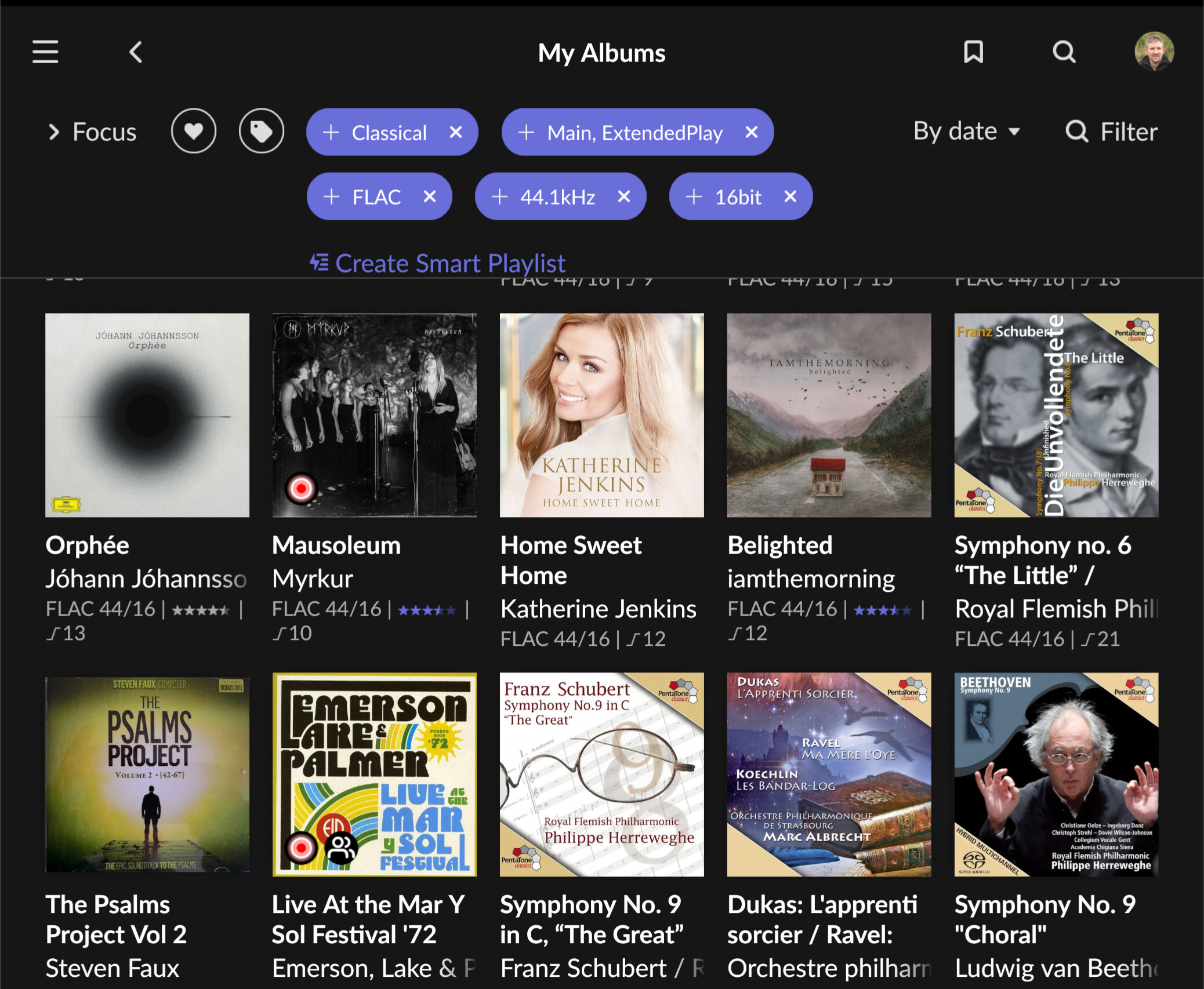The width and height of the screenshot is (1204, 989).
Task: Open artist Myrkur
Action: pyautogui.click(x=313, y=579)
